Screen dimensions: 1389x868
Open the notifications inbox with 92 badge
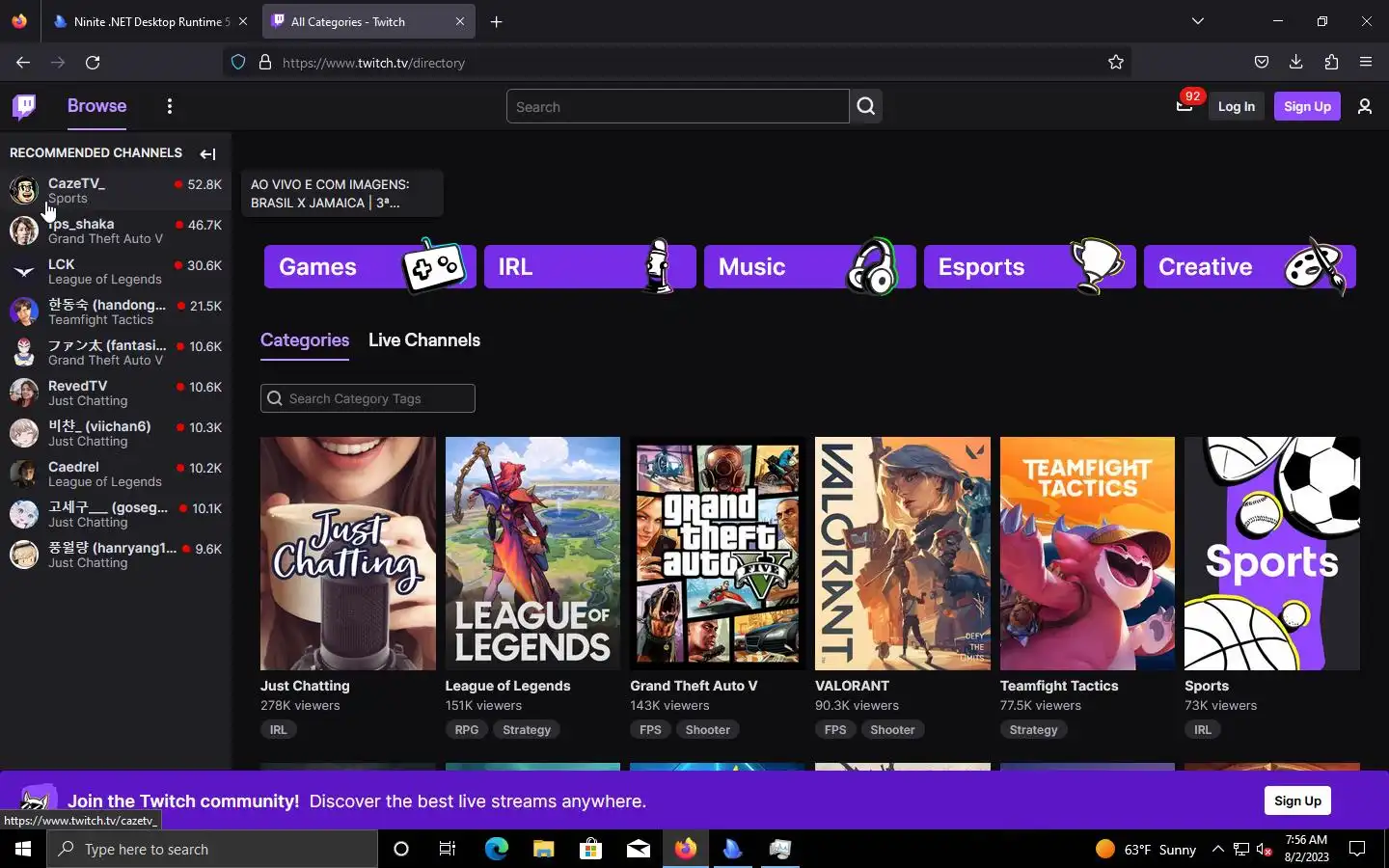pyautogui.click(x=1185, y=106)
